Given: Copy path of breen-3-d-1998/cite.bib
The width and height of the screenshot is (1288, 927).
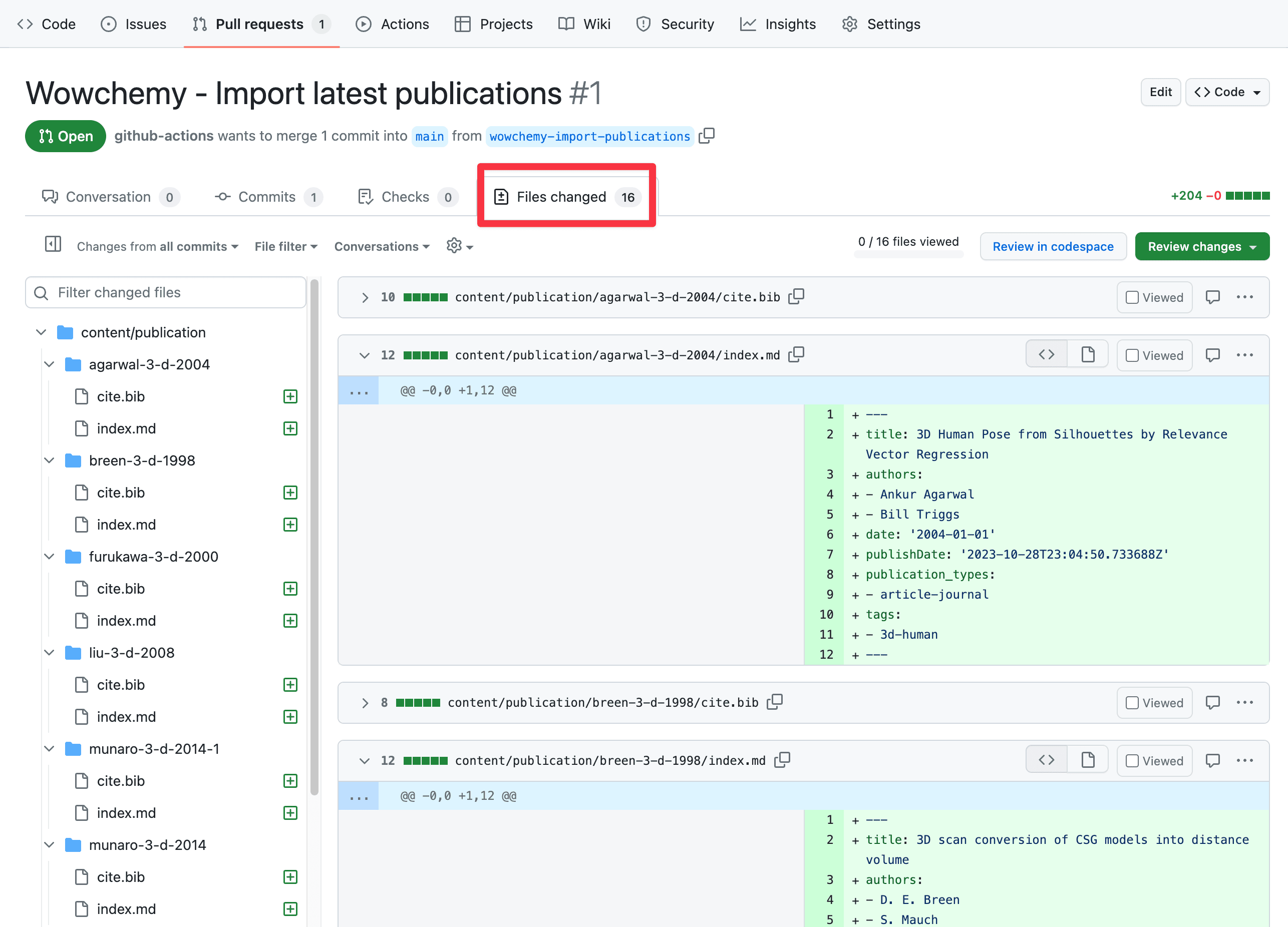Looking at the screenshot, I should (x=775, y=702).
